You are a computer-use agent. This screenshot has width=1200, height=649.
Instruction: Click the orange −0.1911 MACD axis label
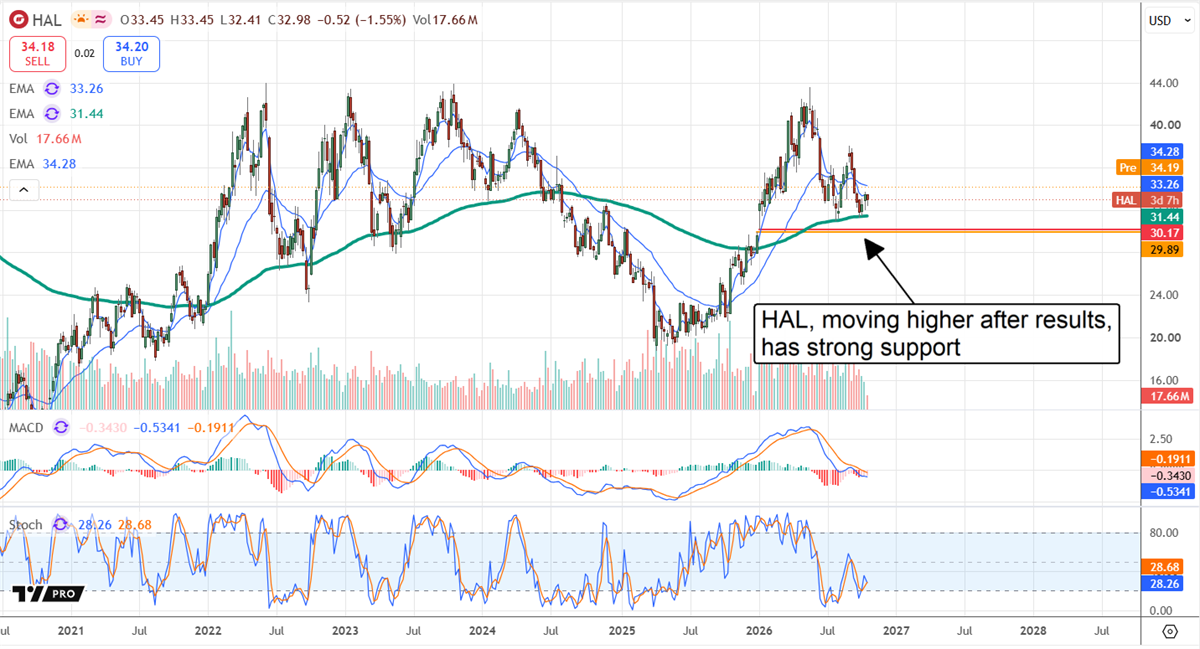[x=1168, y=459]
